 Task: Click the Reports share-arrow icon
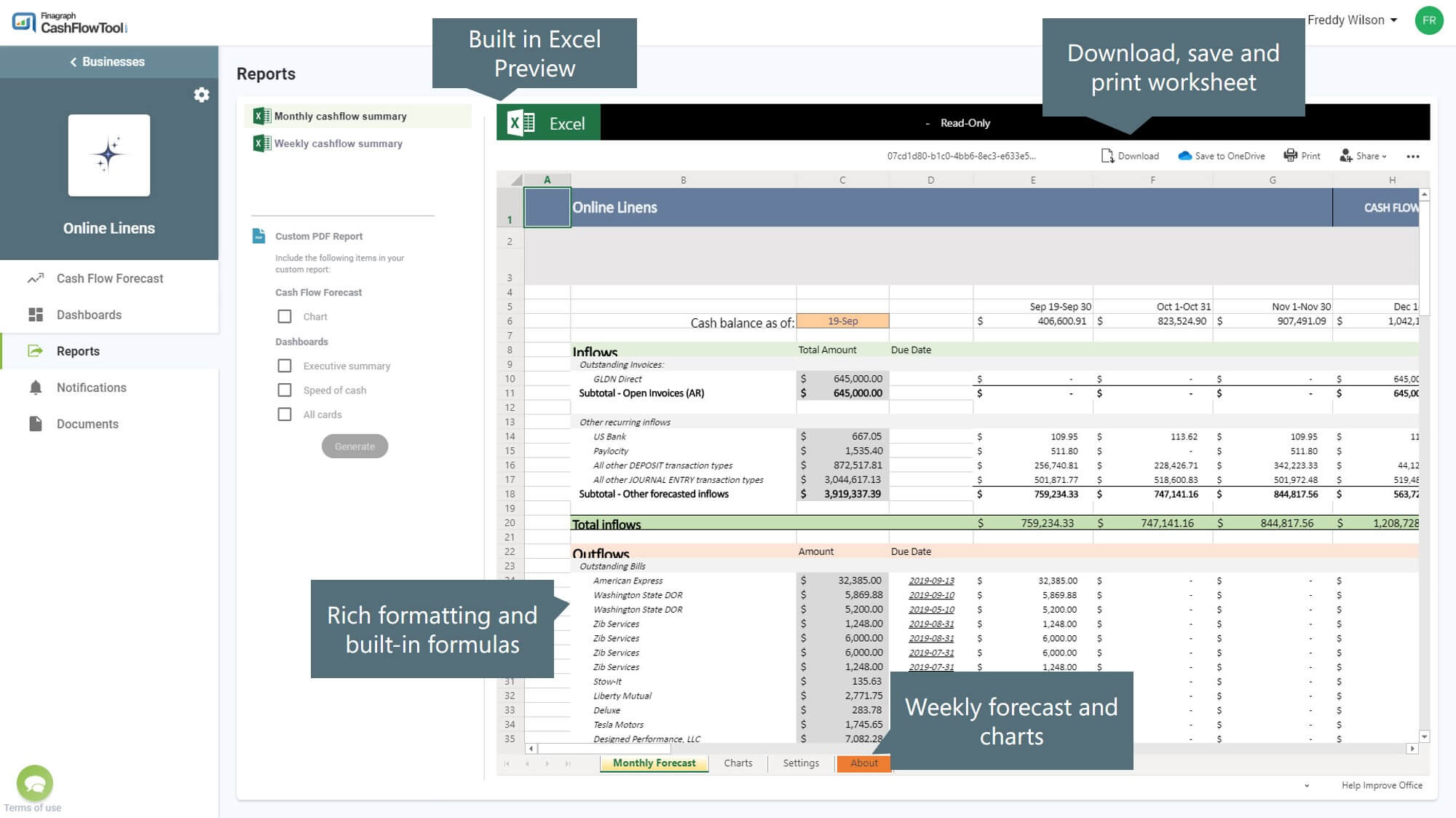(x=36, y=351)
